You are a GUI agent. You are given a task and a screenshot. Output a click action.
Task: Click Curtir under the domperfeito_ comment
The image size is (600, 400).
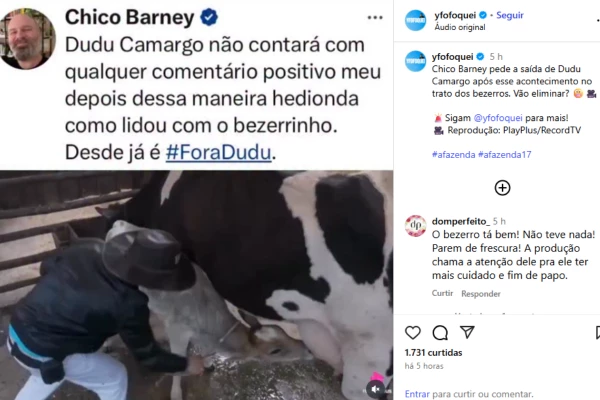442,293
